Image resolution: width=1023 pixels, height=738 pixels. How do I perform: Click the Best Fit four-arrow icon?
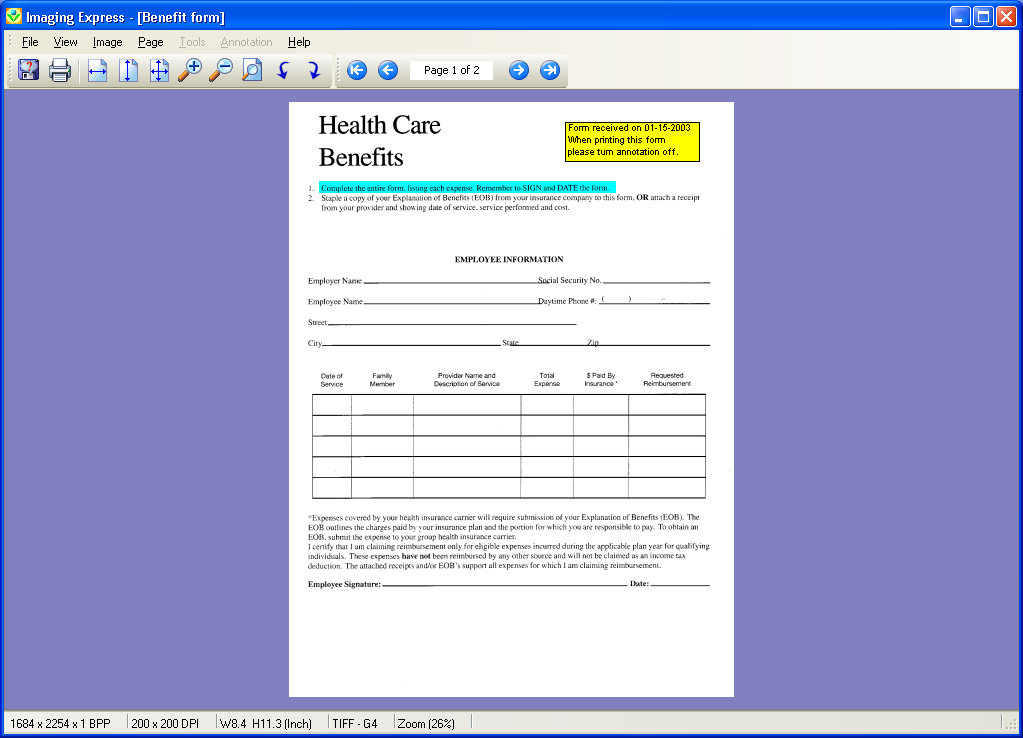(159, 70)
